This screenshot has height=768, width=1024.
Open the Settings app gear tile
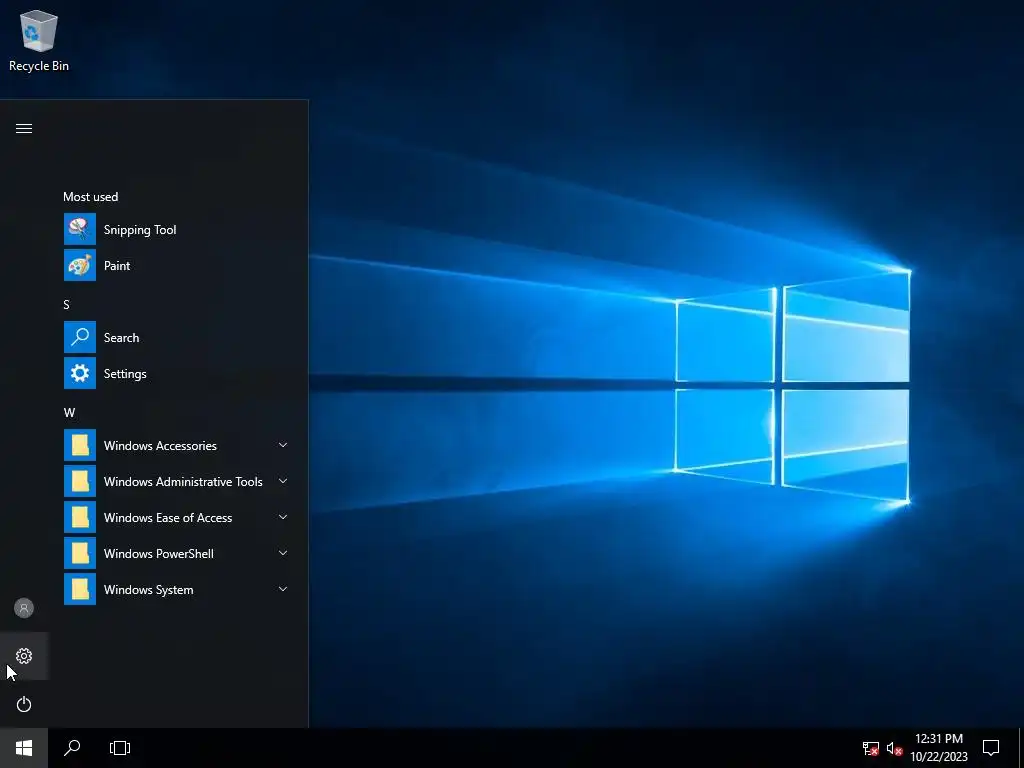(x=80, y=373)
